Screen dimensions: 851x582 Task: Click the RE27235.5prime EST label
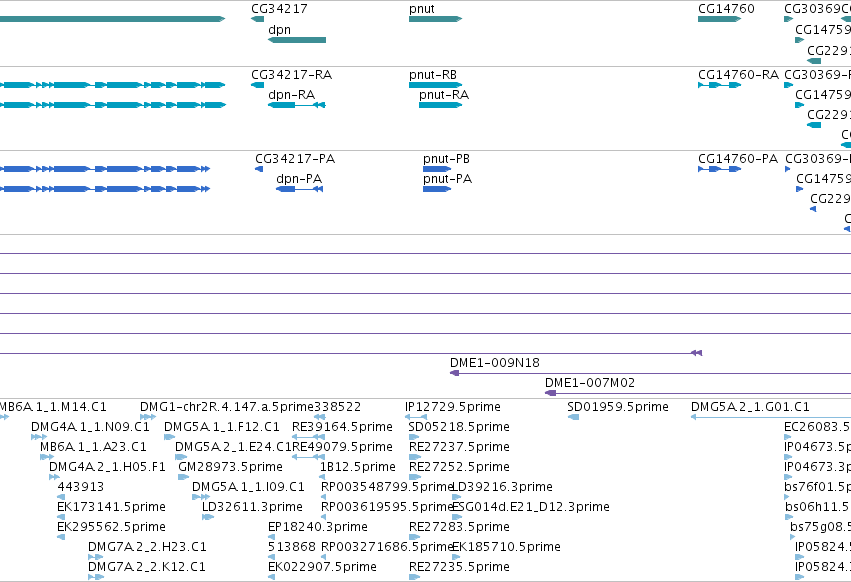(x=459, y=567)
